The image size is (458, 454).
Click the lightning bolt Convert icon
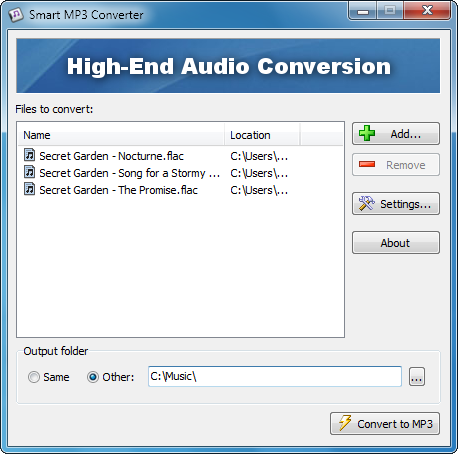coord(345,423)
